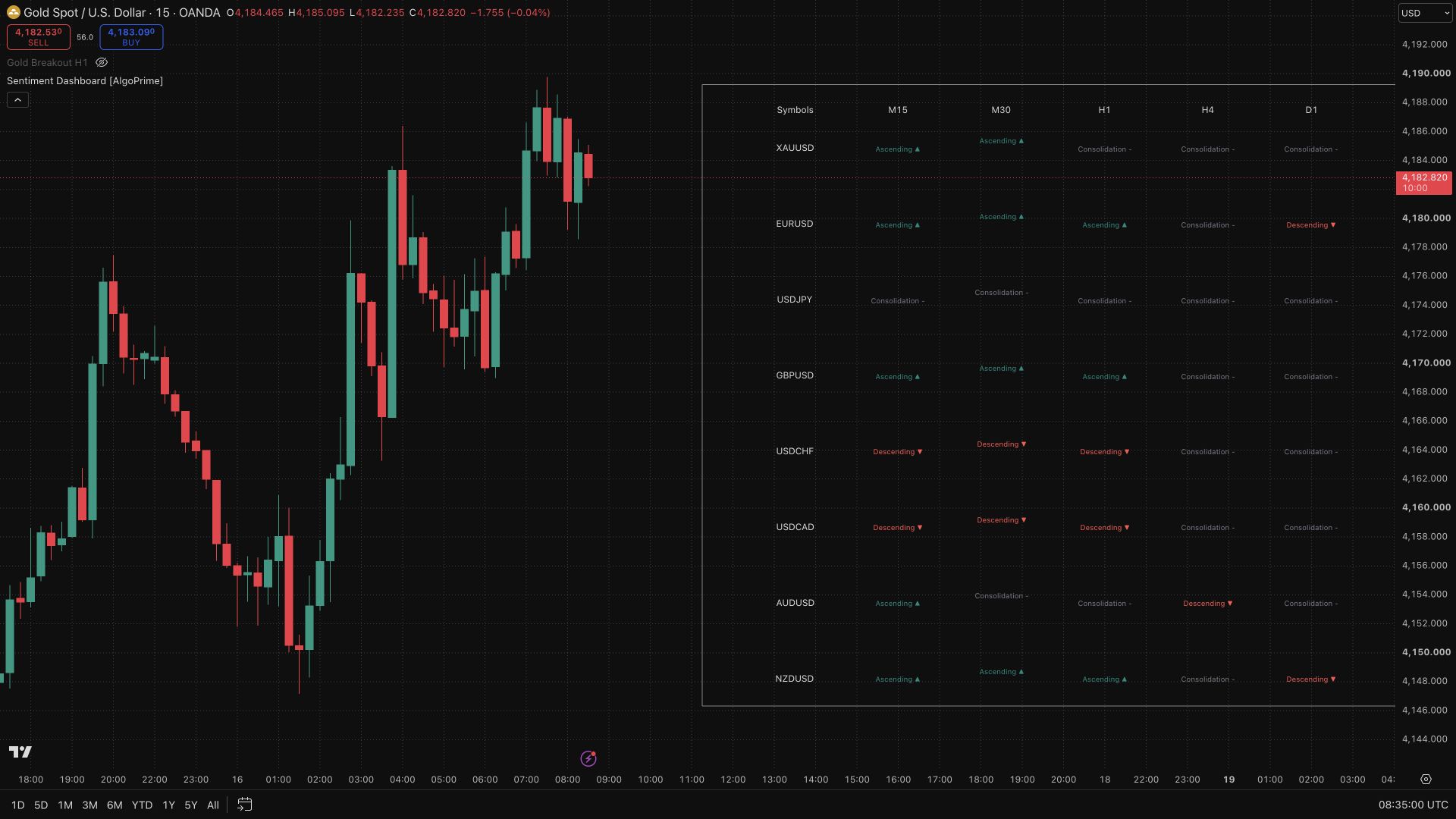
Task: Select the All range tab
Action: point(213,805)
